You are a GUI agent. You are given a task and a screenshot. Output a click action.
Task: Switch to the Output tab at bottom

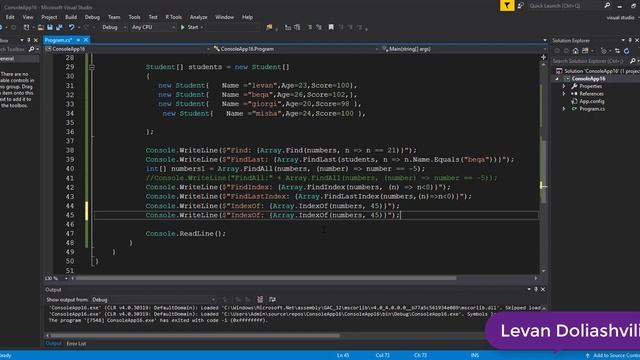53,344
